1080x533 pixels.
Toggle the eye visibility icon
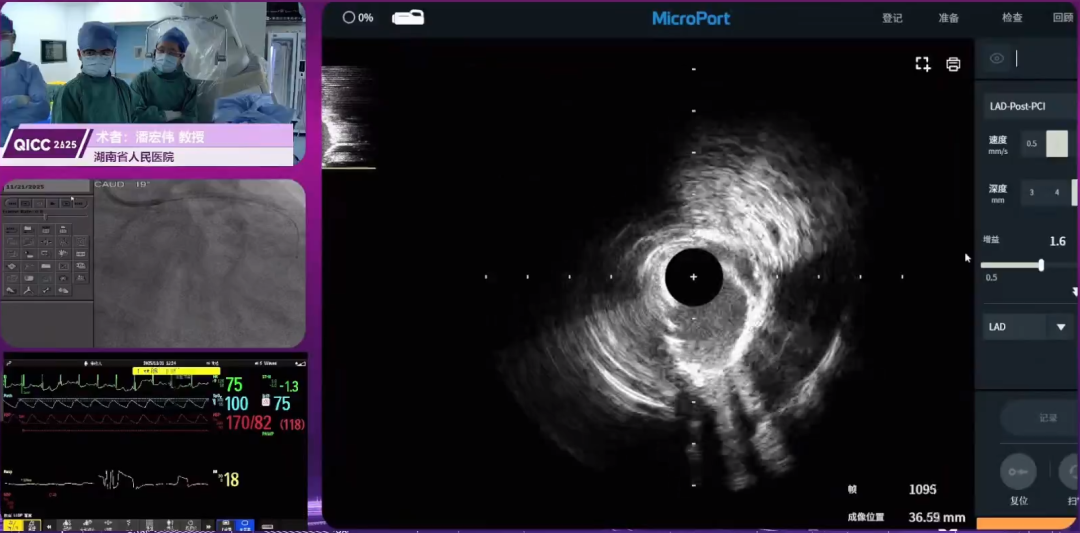click(x=996, y=59)
